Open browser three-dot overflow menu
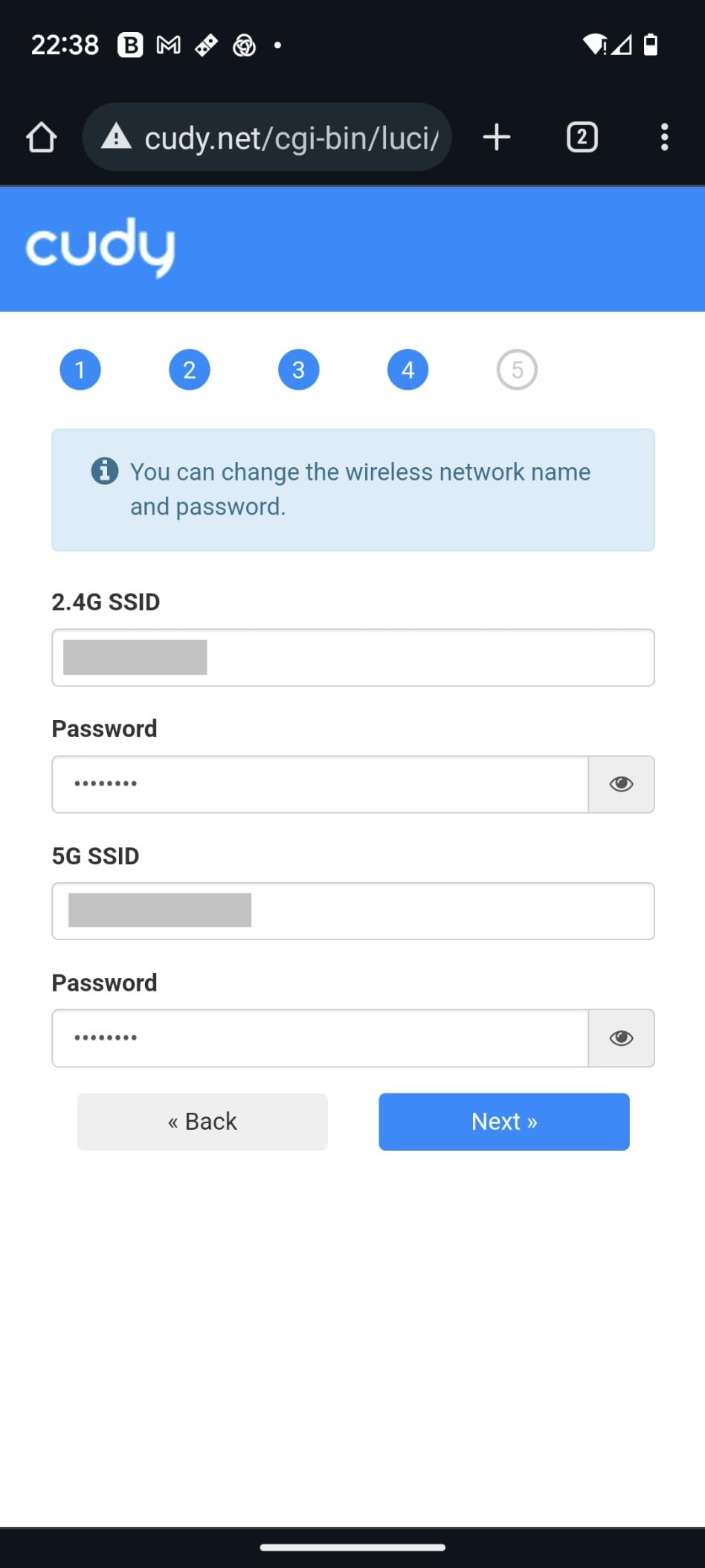705x1568 pixels. pyautogui.click(x=664, y=138)
